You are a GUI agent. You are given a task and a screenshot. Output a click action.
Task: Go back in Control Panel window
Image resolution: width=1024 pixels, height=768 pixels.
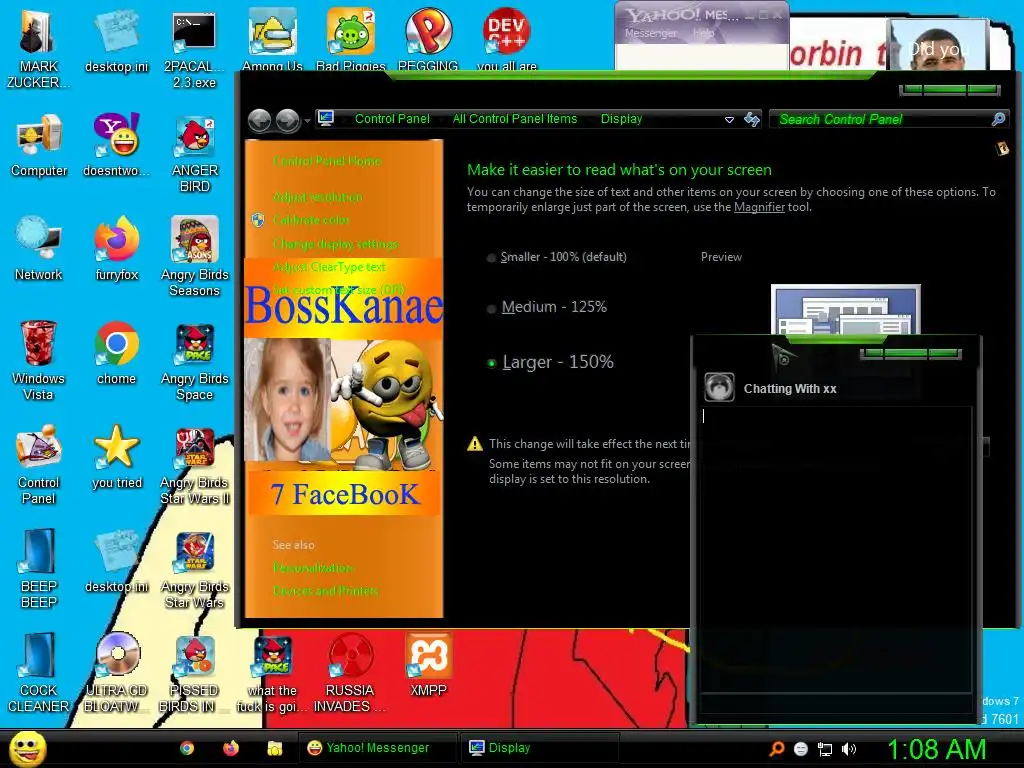point(260,121)
